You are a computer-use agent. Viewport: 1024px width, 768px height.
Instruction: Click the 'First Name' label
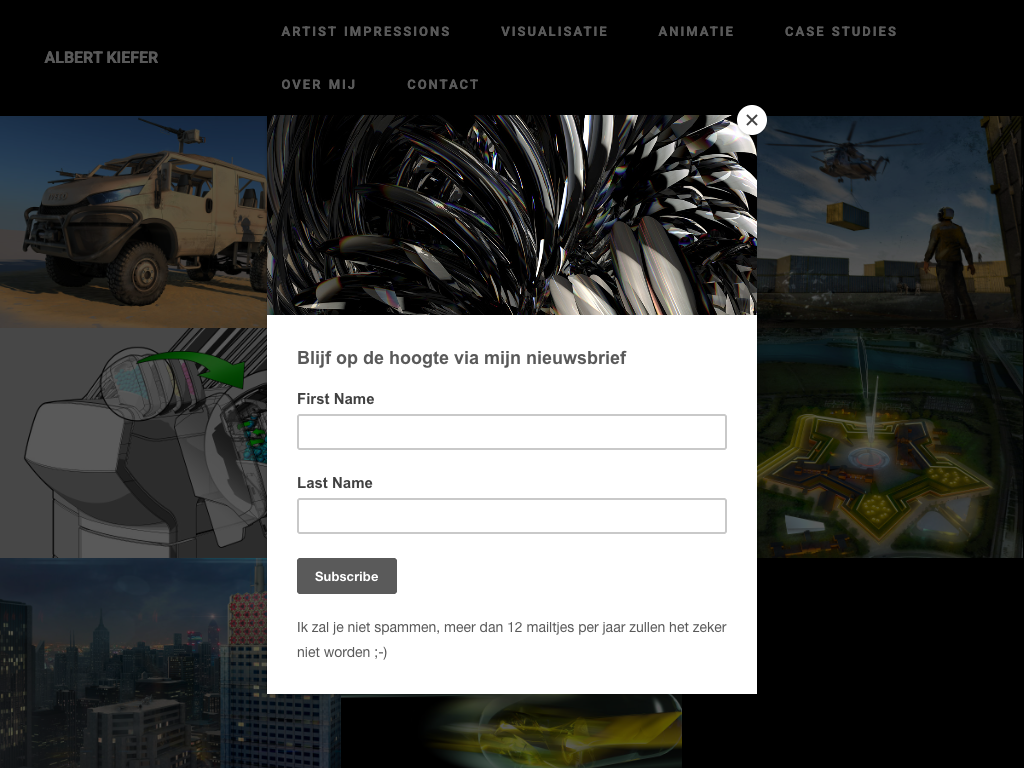336,399
